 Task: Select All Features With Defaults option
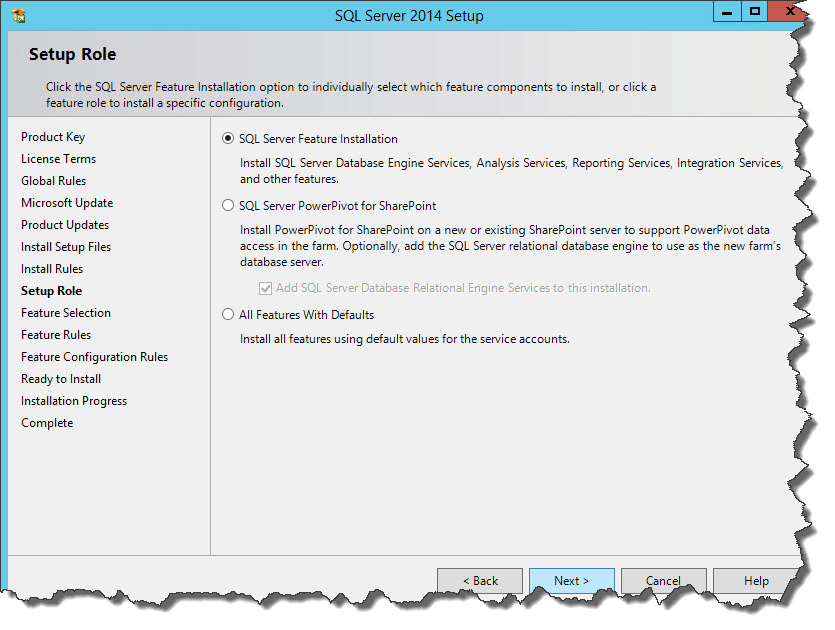(x=228, y=315)
